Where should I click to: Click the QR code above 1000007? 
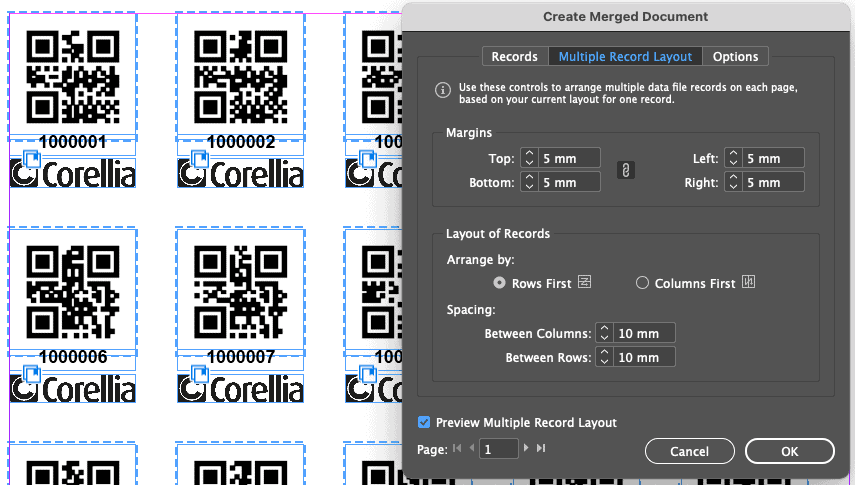(x=240, y=292)
